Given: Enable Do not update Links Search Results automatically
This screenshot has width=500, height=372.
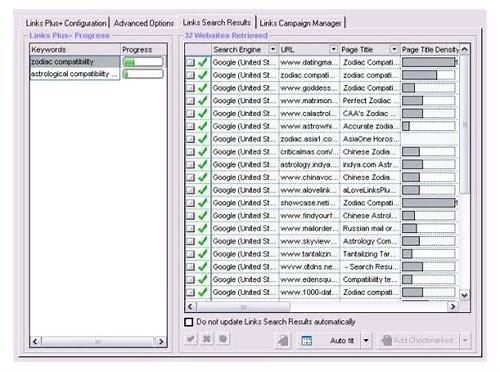Looking at the screenshot, I should click(x=189, y=322).
